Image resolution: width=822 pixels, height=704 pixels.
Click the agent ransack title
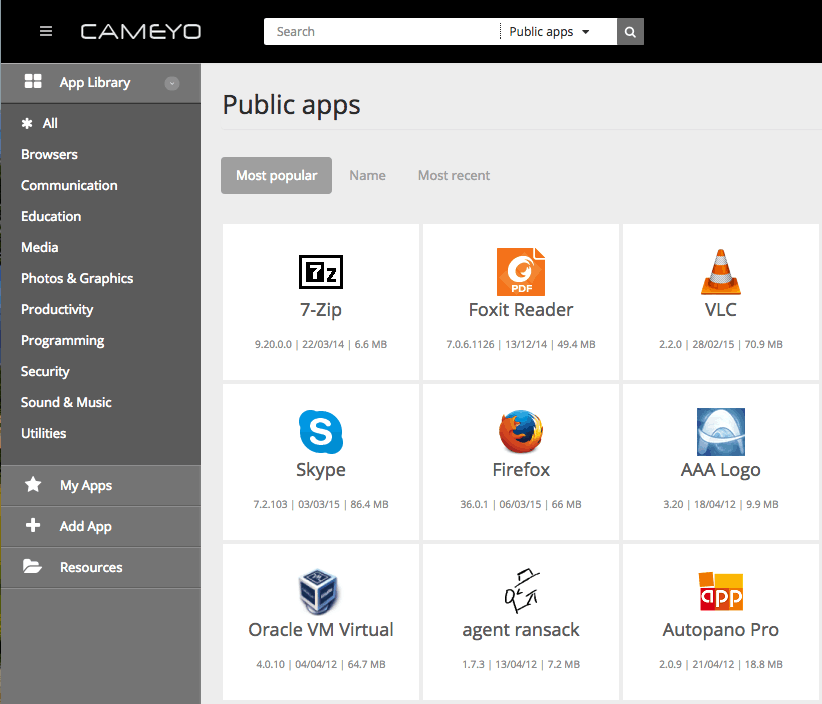pyautogui.click(x=521, y=631)
